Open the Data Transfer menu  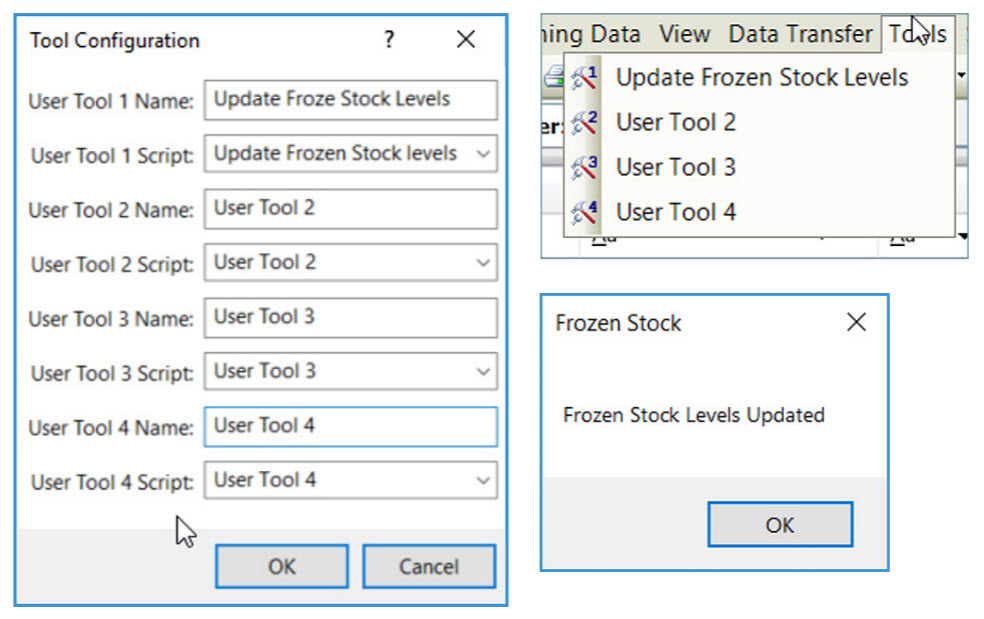click(x=800, y=34)
